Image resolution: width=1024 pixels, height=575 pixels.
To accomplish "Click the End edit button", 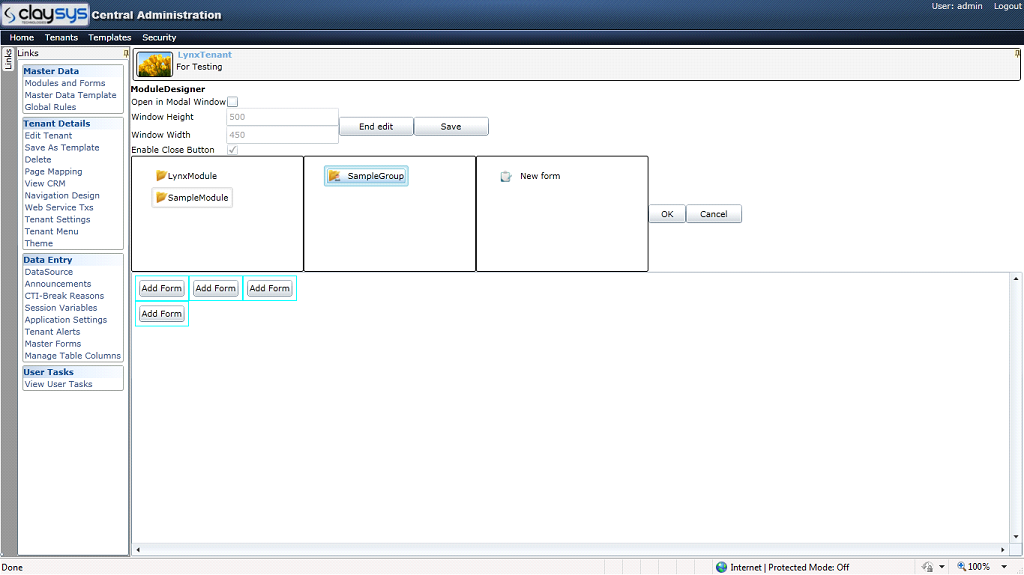I will point(376,127).
